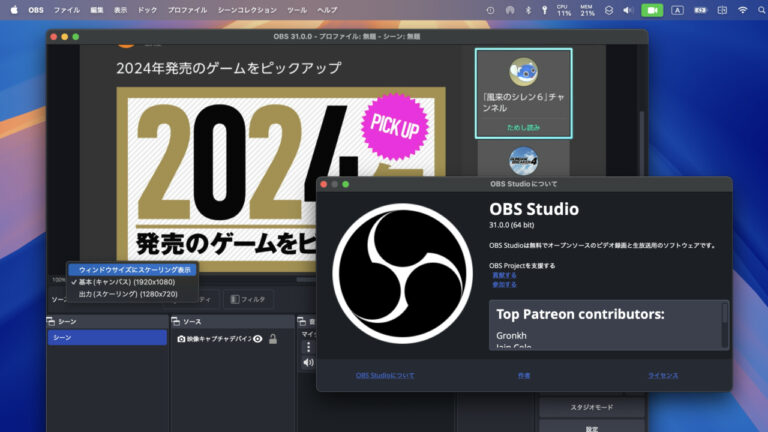Viewport: 768px width, 432px height.
Task: Open the Wi-Fi menu in the menu bar
Action: (x=743, y=10)
